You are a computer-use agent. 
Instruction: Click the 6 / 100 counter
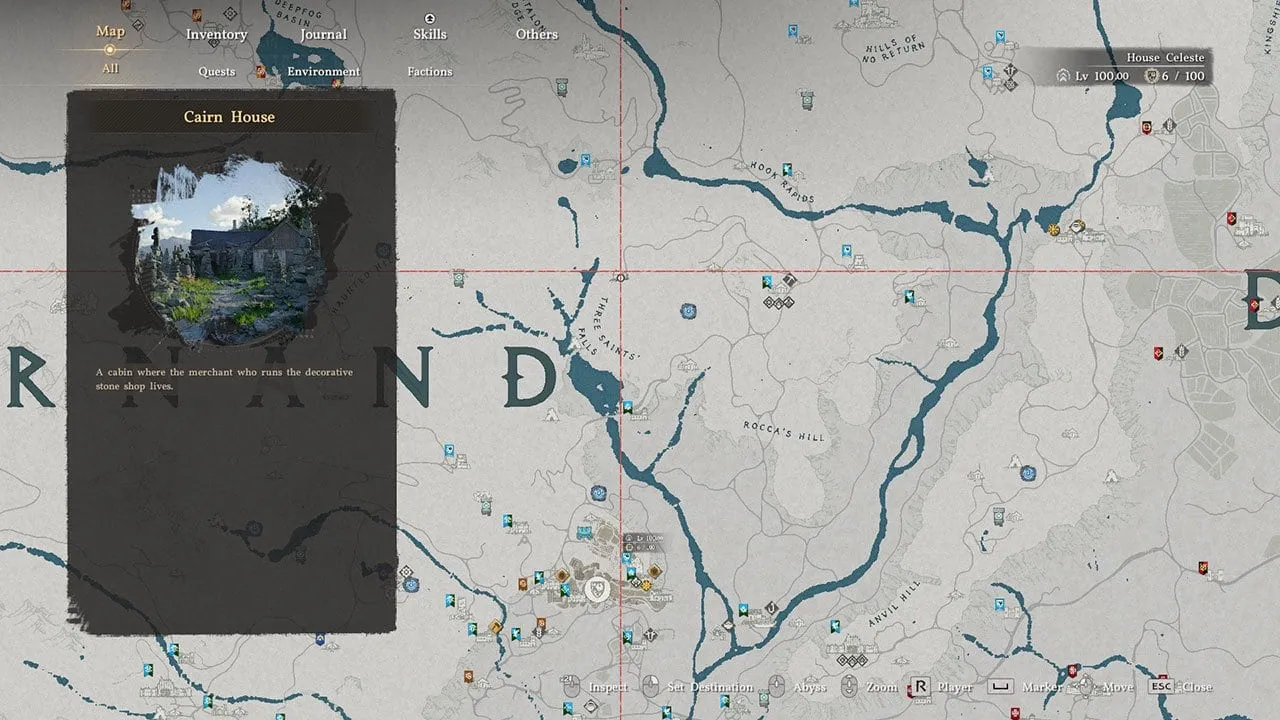[1183, 76]
